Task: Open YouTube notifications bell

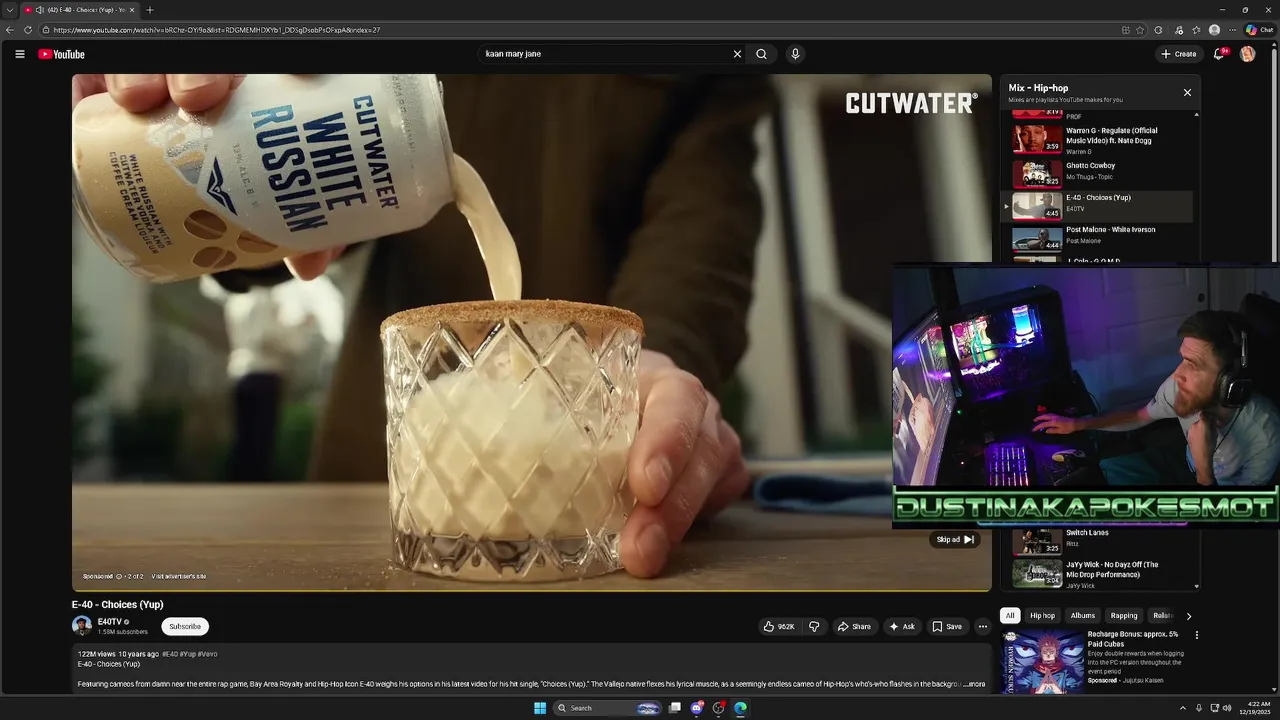Action: (x=1218, y=54)
